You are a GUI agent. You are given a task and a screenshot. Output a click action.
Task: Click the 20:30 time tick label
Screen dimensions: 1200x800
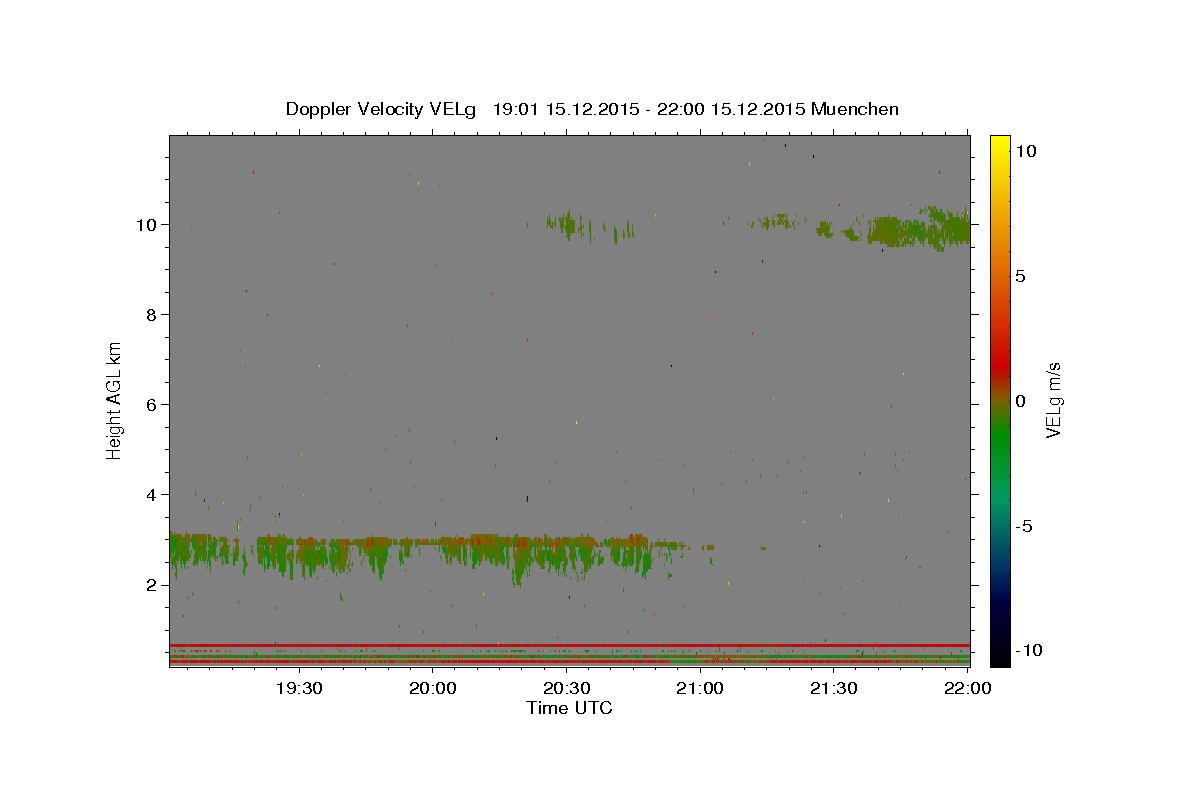pyautogui.click(x=566, y=688)
